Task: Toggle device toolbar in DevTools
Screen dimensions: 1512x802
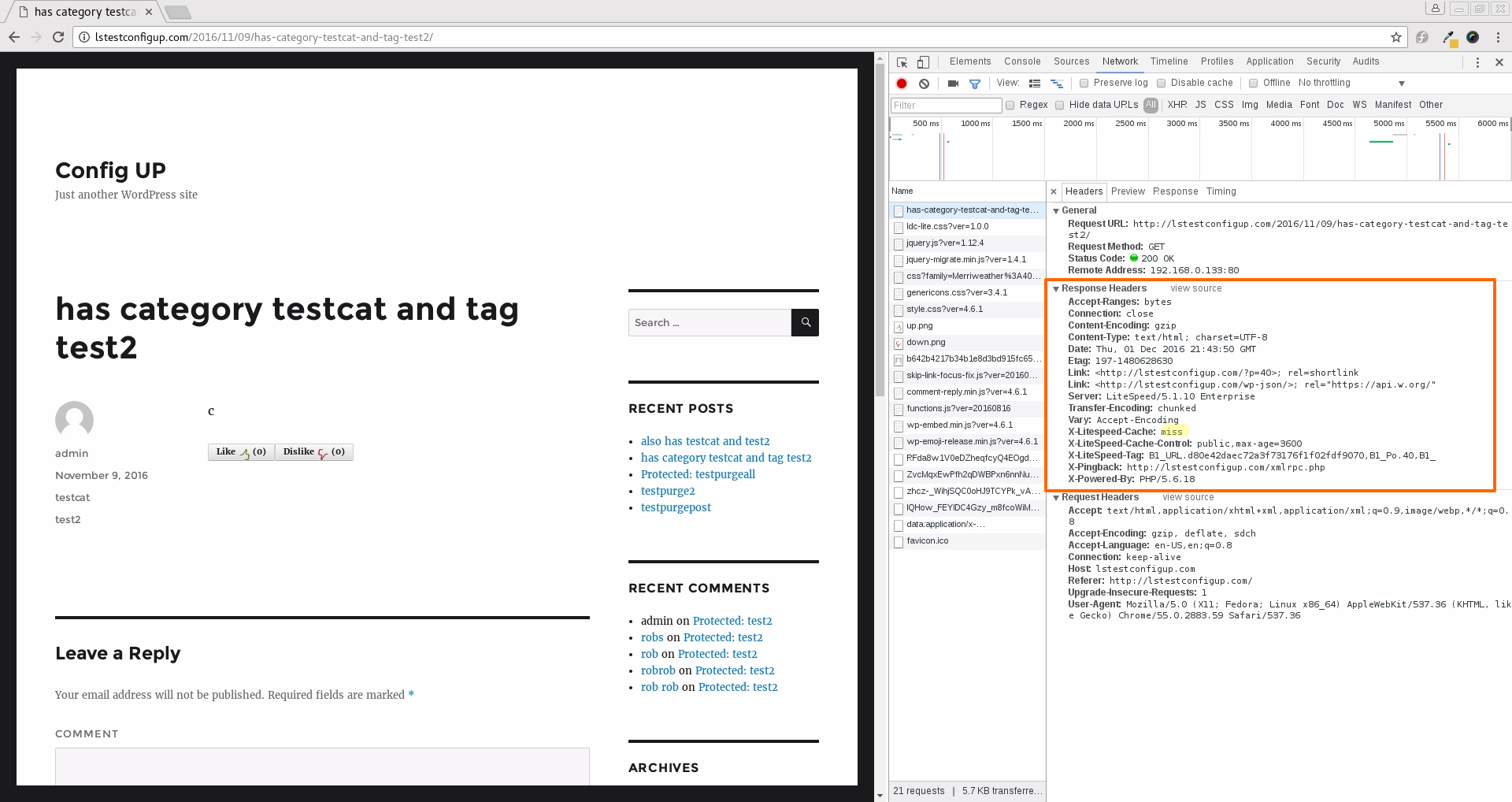Action: [x=923, y=62]
